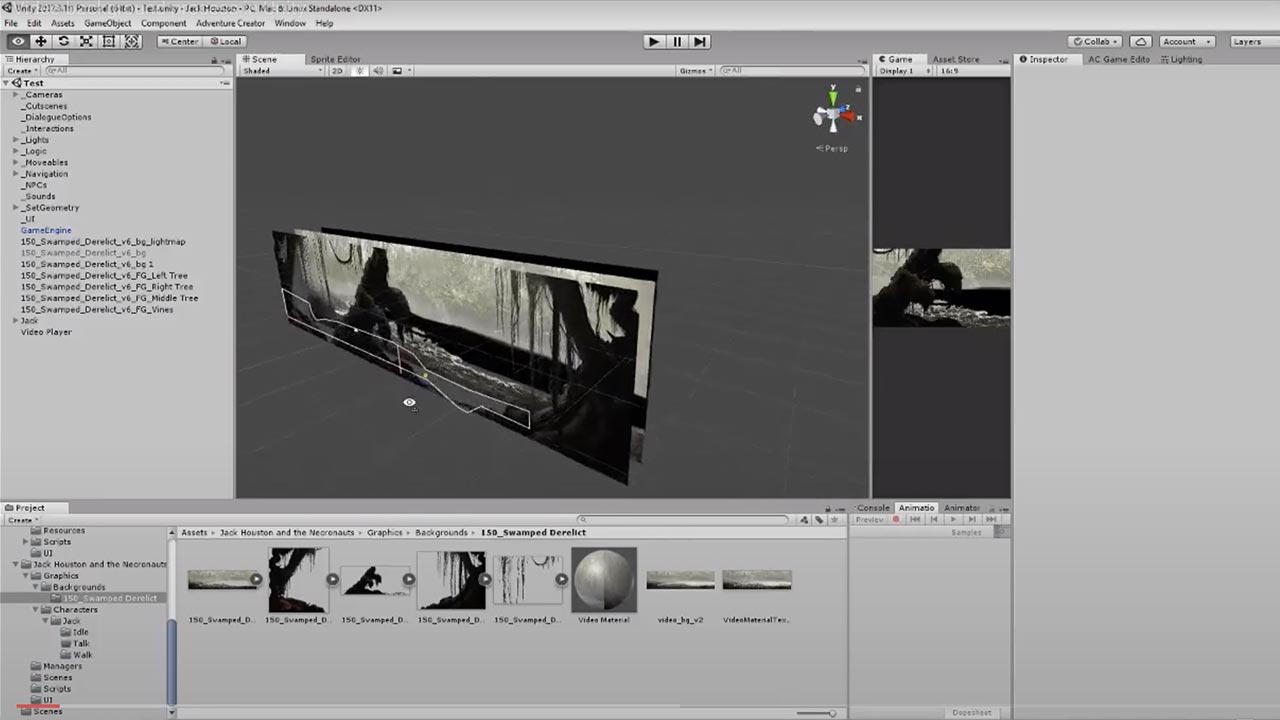Screen dimensions: 1280x720
Task: Open the GameObject menu
Action: (x=107, y=23)
